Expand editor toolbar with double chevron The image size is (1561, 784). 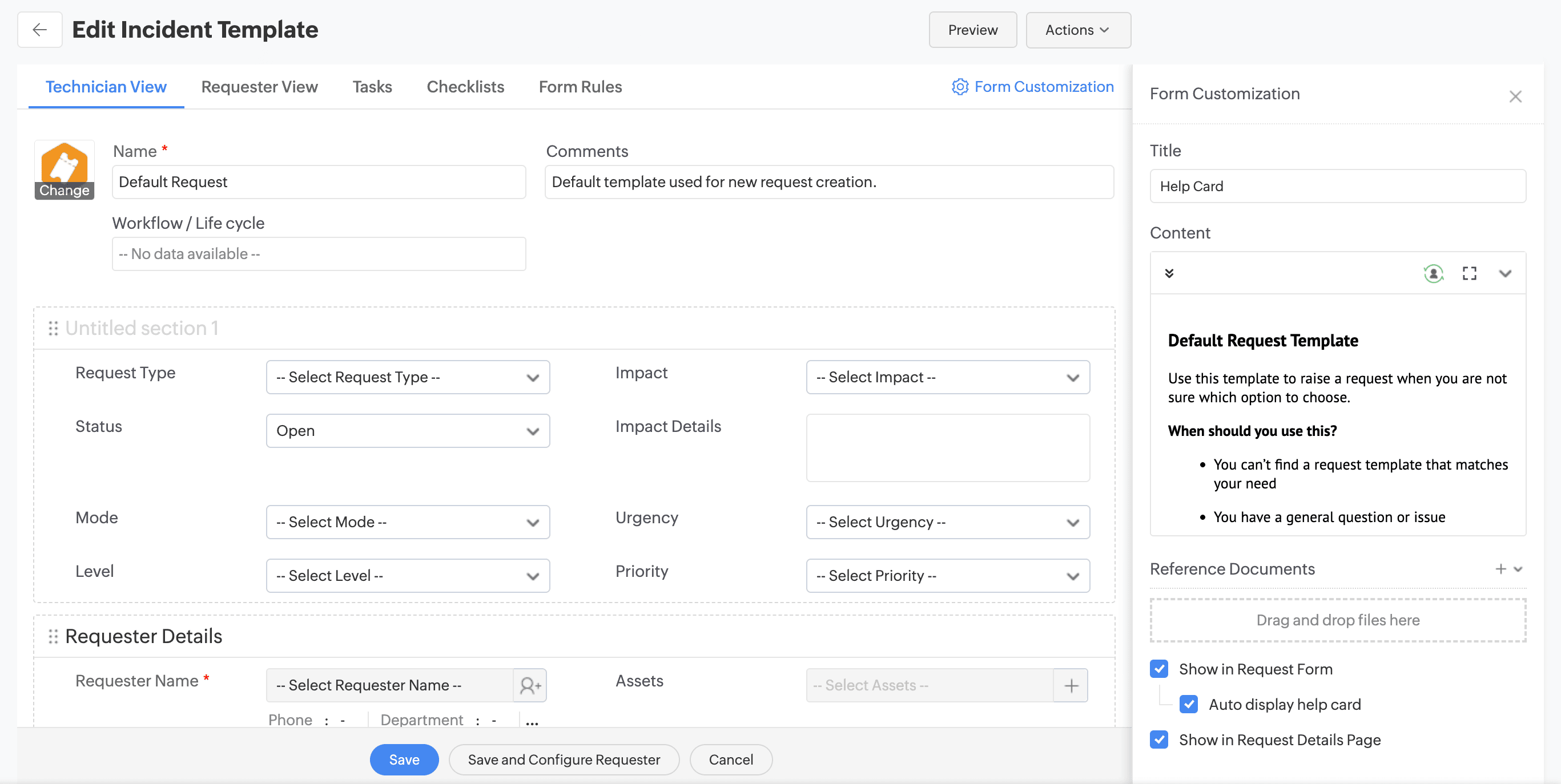tap(1169, 273)
